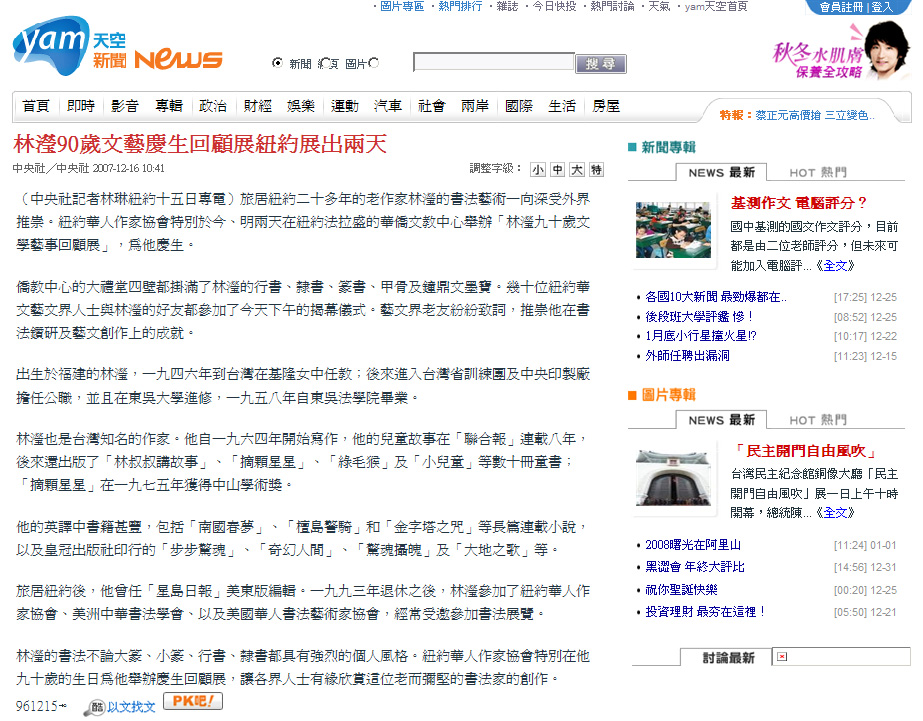Screen dimensions: 923x721
Task: Go to 國際 news section
Action: point(519,106)
